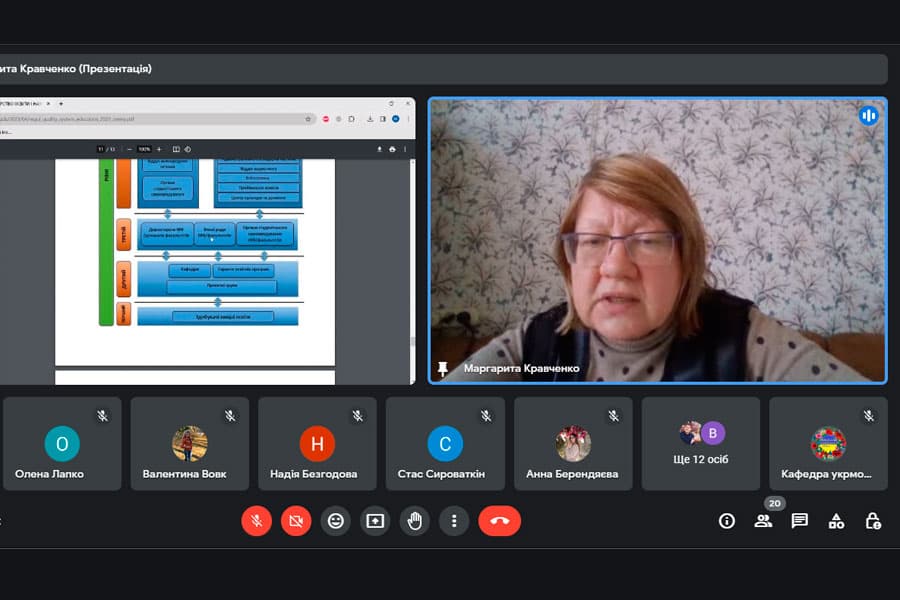Leave call with red hang-up button
The height and width of the screenshot is (600, 900).
(499, 521)
